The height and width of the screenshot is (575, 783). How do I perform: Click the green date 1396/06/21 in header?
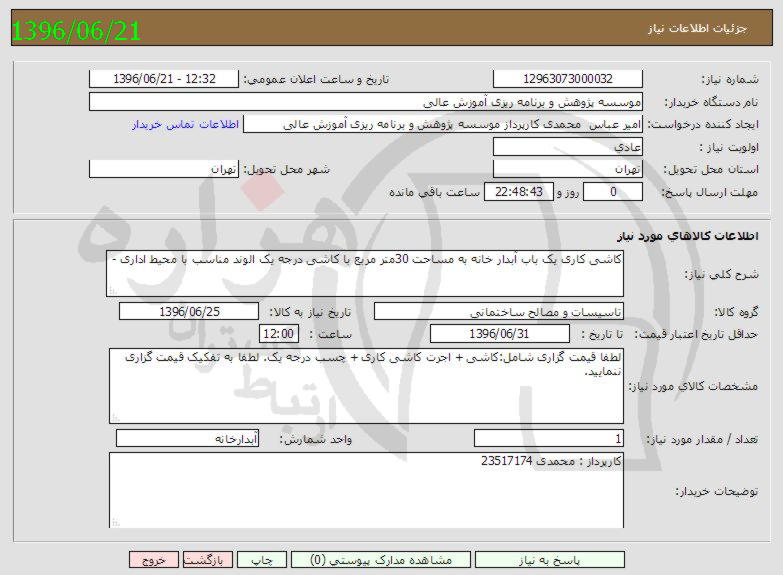(76, 31)
